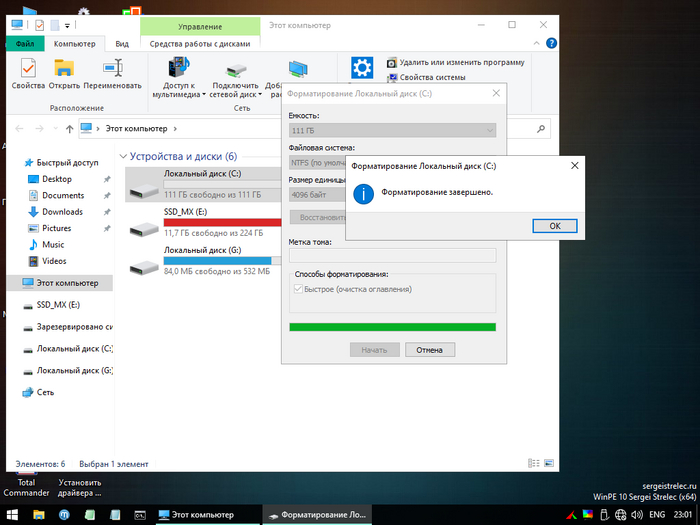Switch to large icons view in the status bar
Image resolution: width=700 pixels, height=525 pixels.
tap(549, 463)
